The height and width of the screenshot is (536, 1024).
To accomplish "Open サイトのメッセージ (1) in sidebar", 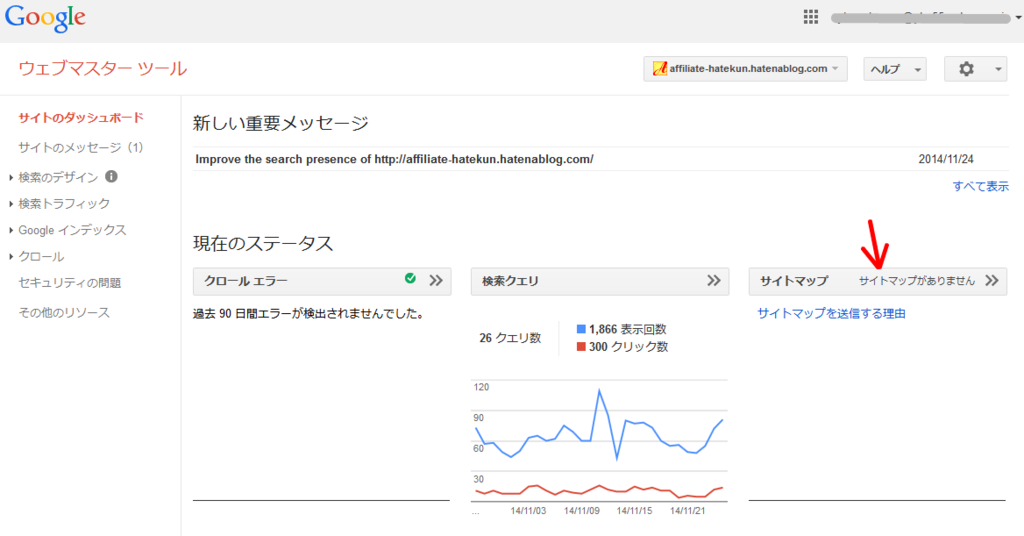I will [81, 148].
